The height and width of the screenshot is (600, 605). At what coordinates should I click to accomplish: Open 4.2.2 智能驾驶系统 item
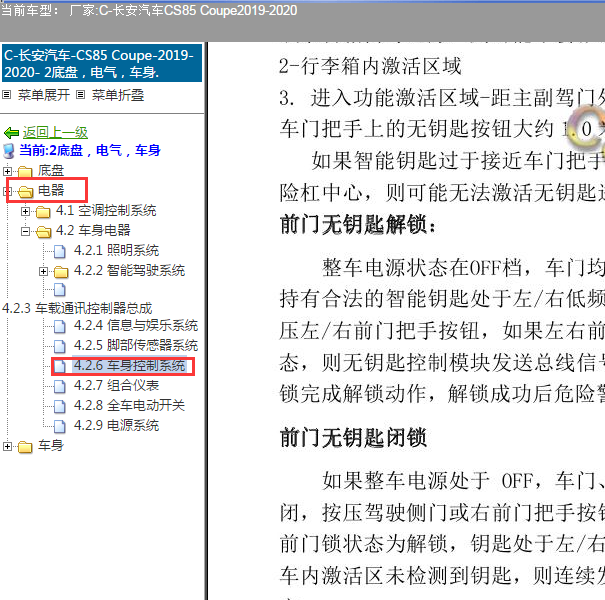[x=129, y=270]
